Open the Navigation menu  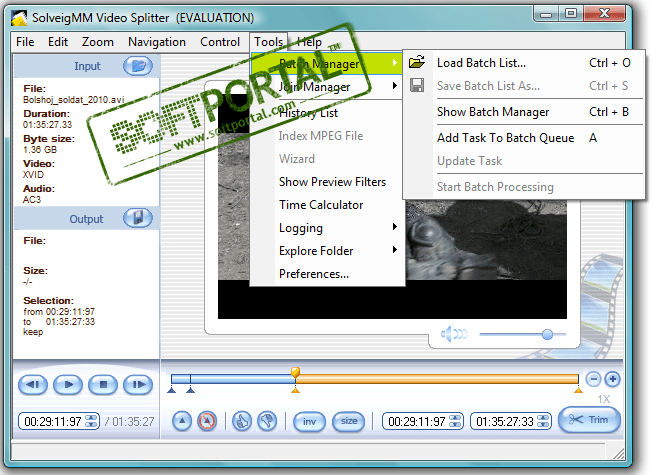[x=157, y=42]
